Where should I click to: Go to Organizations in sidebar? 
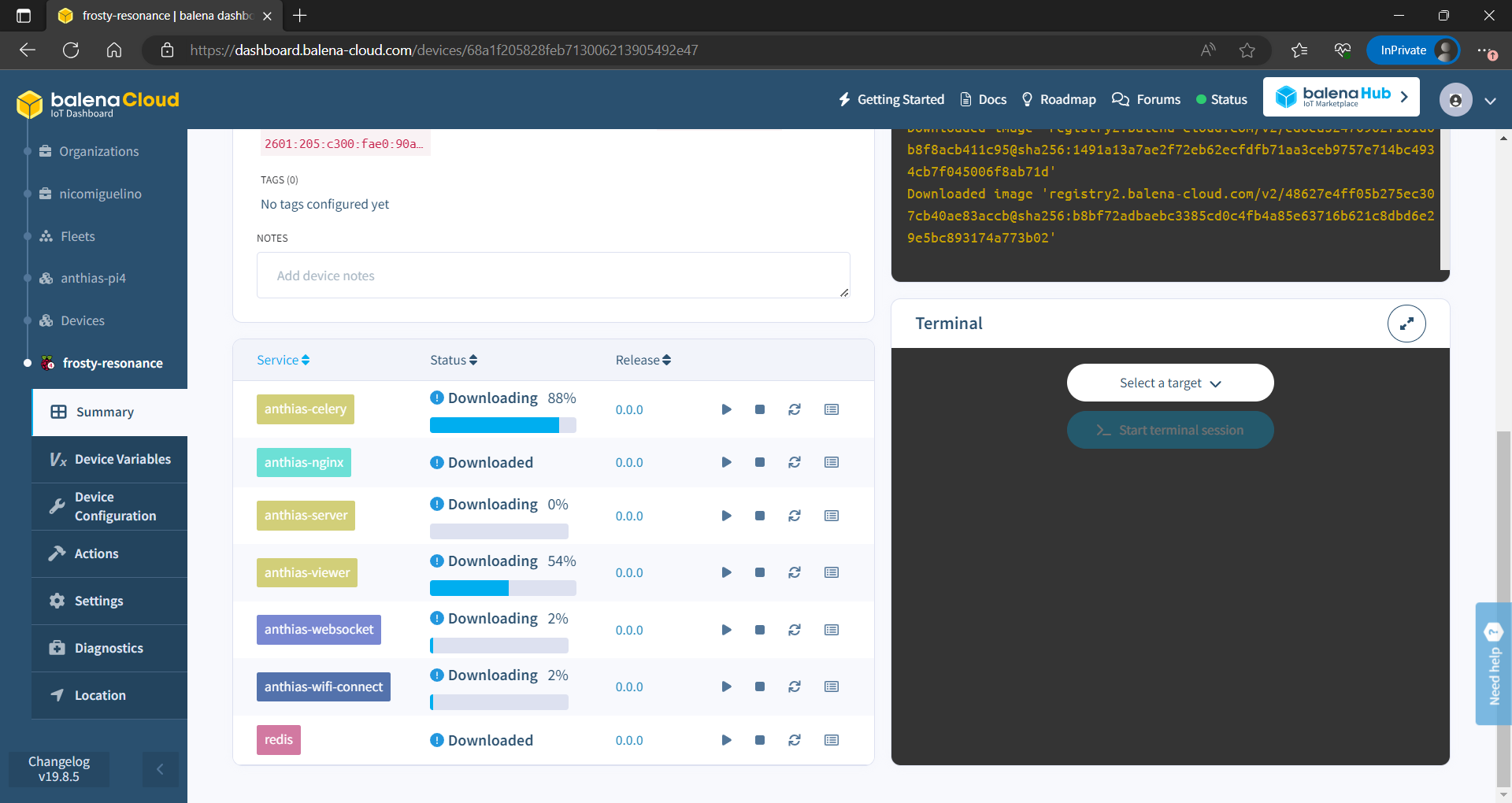tap(89, 151)
